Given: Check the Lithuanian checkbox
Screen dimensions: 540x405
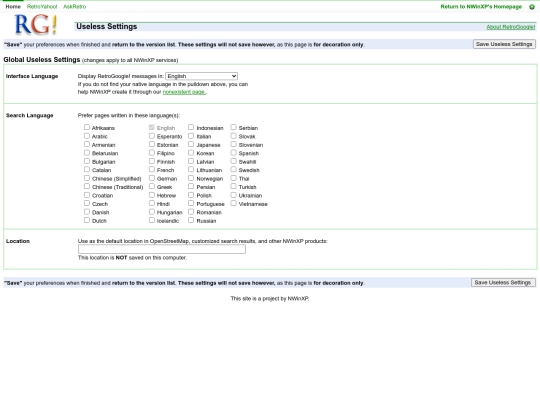Looking at the screenshot, I should [191, 169].
